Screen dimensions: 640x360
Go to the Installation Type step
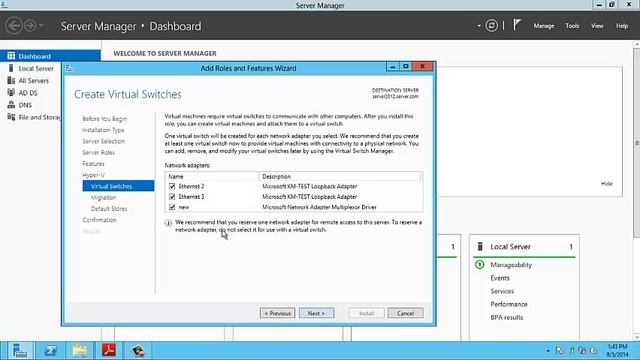(103, 130)
